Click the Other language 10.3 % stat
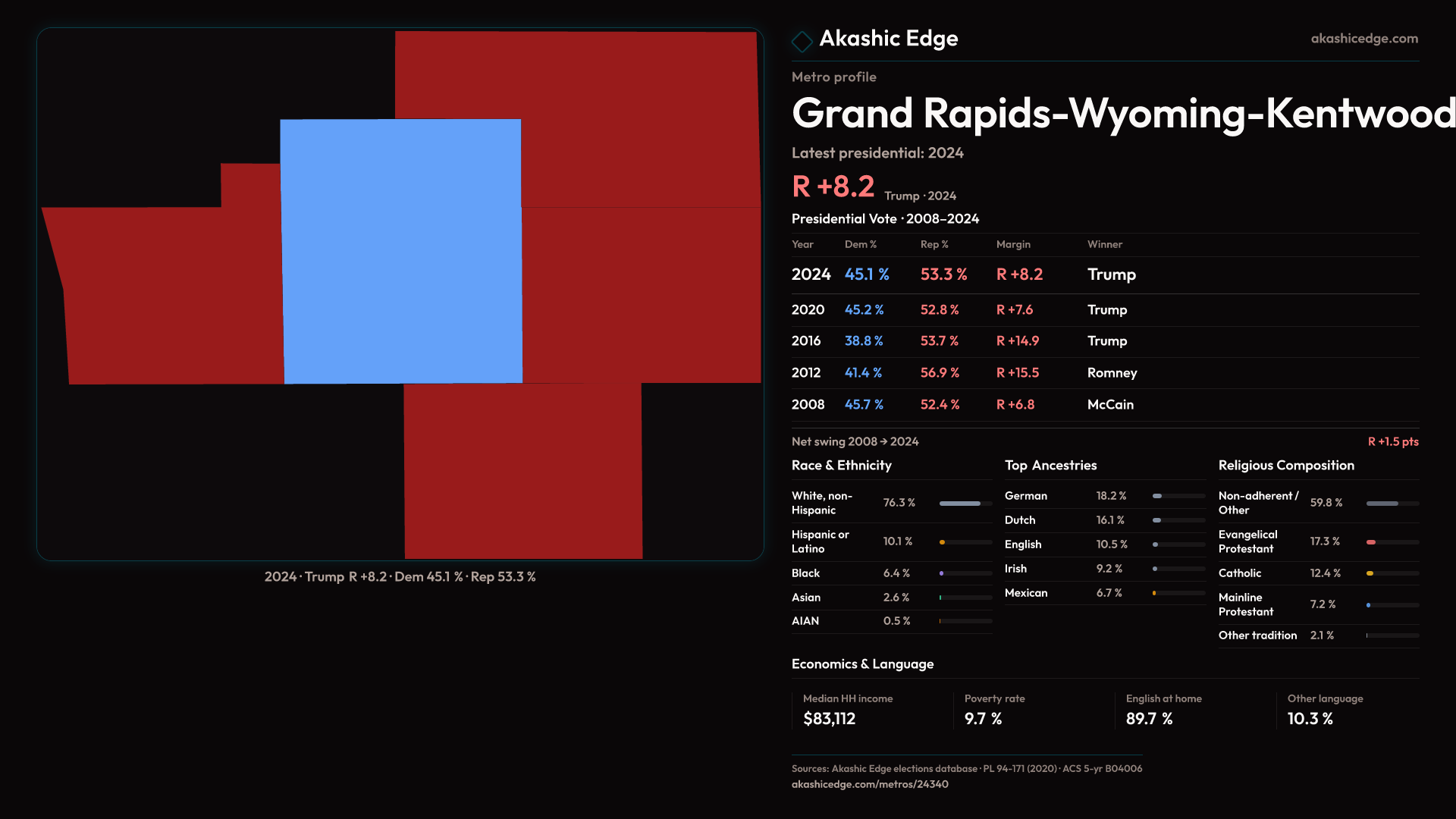Screen dimensions: 1456x819 (1310, 719)
